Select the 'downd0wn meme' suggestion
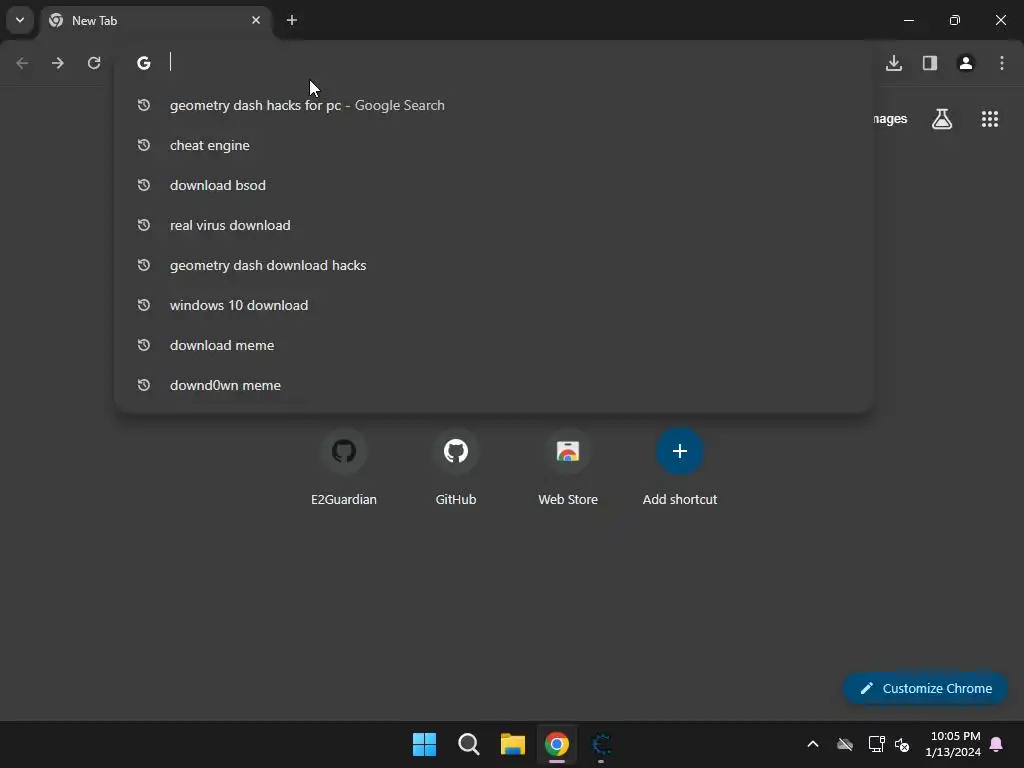 (494, 385)
